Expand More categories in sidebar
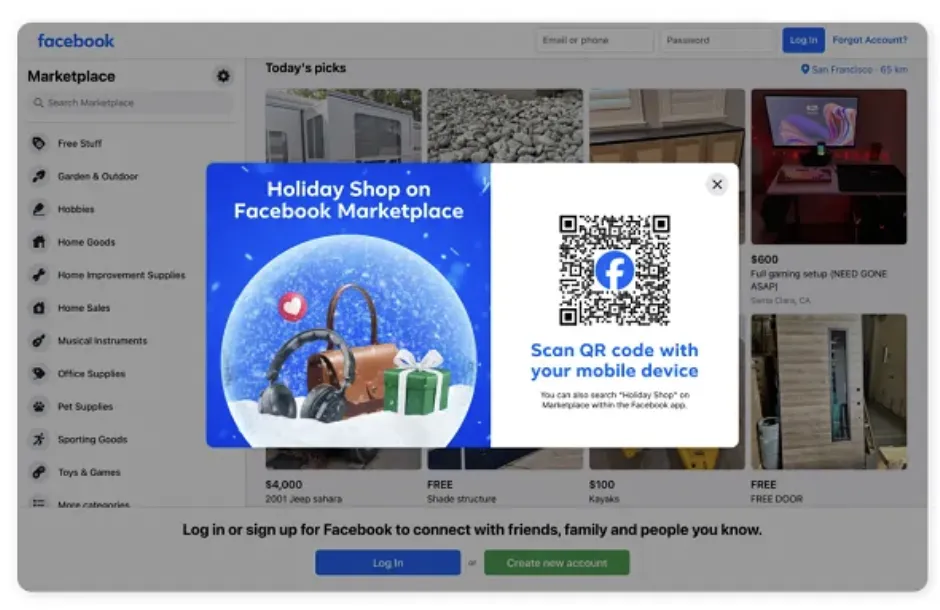The image size is (940, 610). 92,504
